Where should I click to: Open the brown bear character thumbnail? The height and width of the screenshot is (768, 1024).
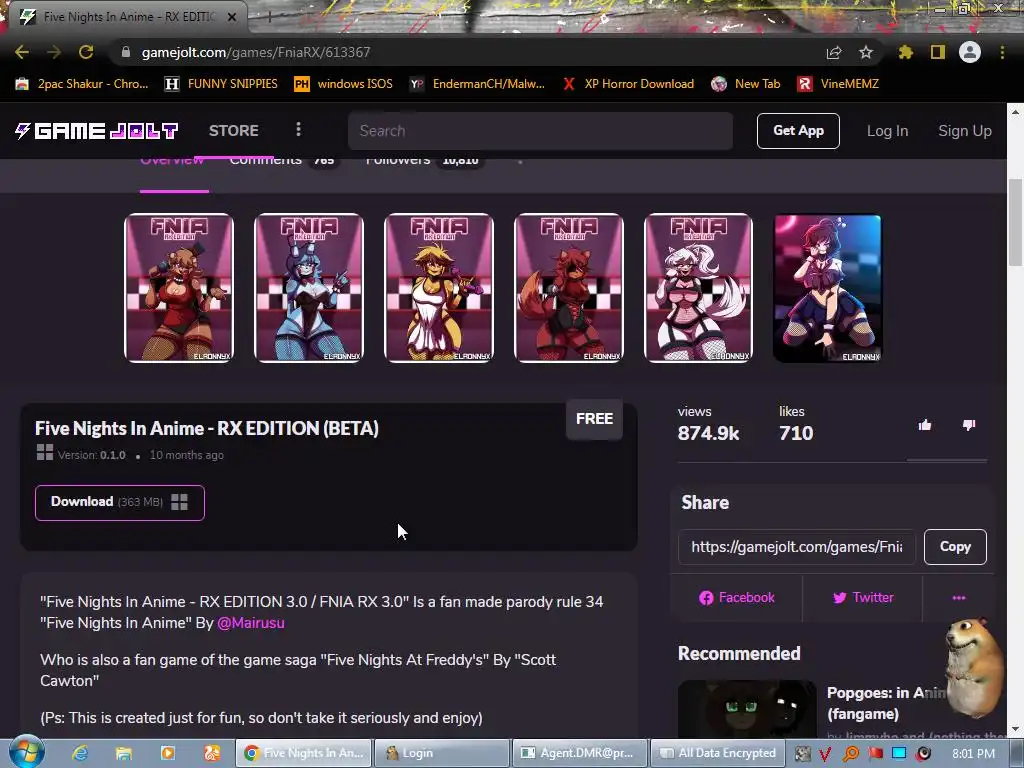pos(179,287)
